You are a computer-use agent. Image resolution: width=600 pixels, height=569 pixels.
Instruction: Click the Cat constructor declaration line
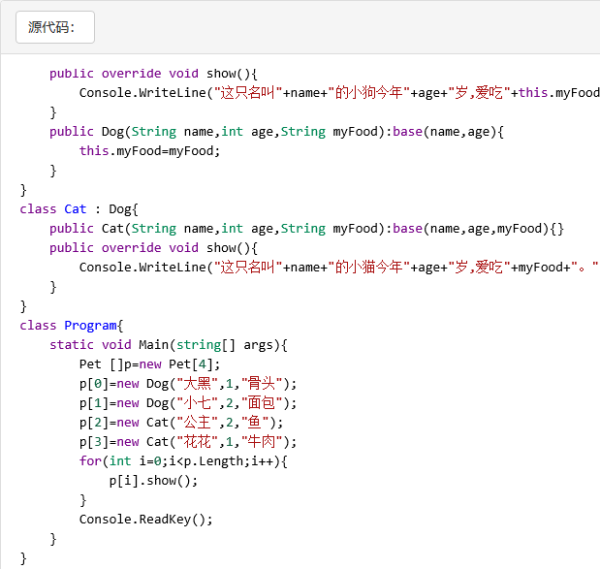(307, 228)
